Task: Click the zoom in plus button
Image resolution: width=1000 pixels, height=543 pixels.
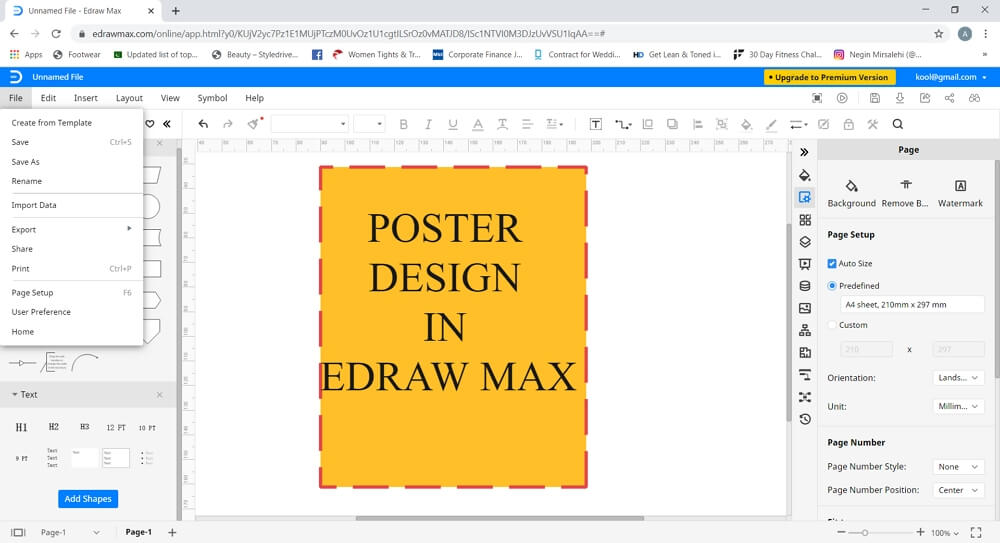Action: [920, 532]
